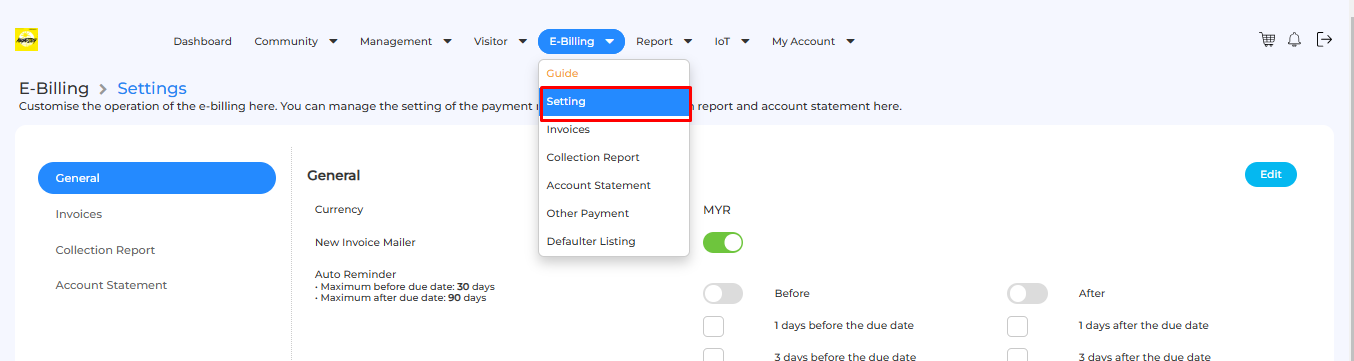Click the logout icon
Viewport: 1354px width, 361px height.
tap(1324, 40)
